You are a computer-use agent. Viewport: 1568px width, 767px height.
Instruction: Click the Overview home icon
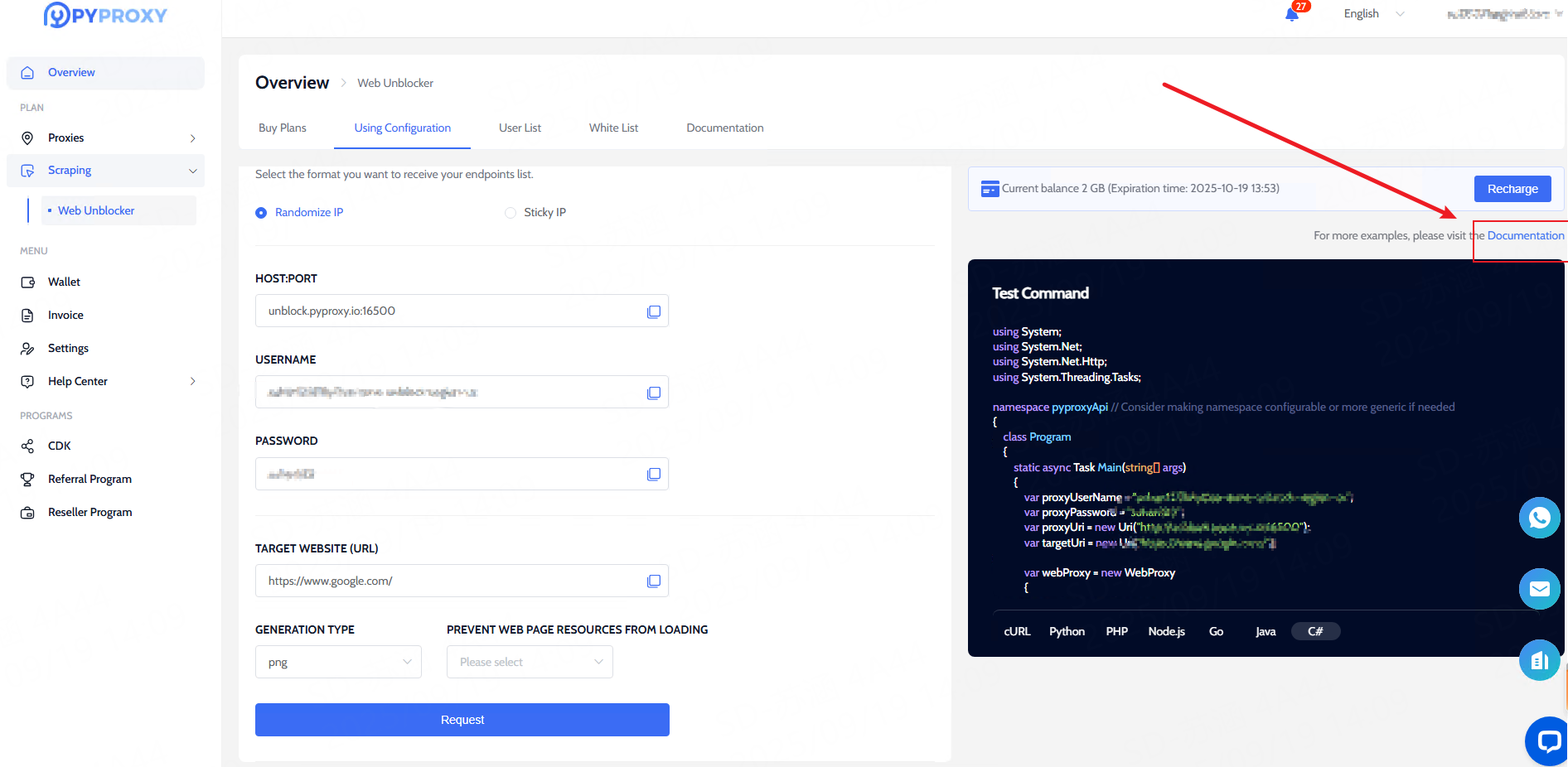coord(27,73)
